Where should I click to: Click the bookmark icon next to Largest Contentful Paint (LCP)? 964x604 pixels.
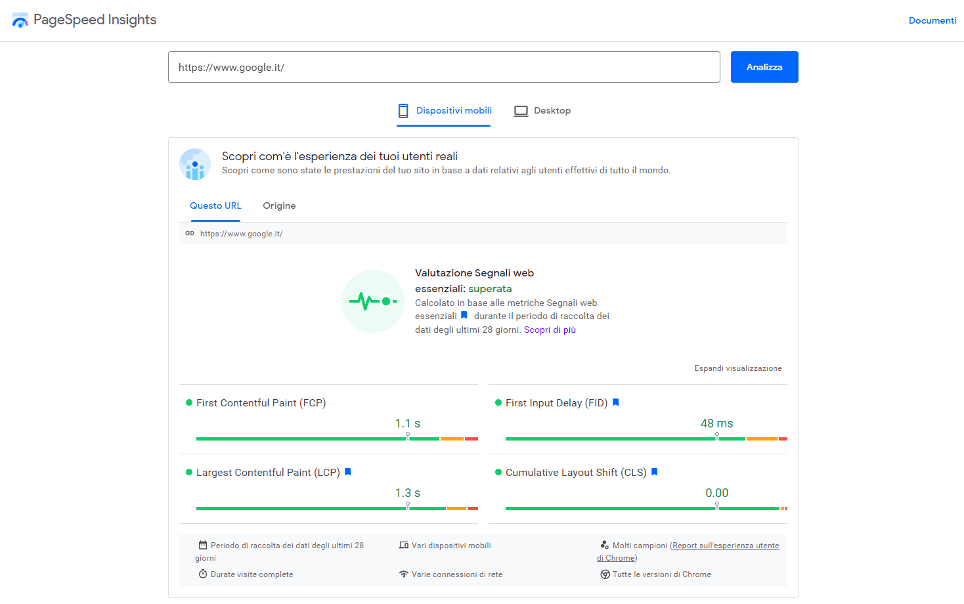click(348, 472)
